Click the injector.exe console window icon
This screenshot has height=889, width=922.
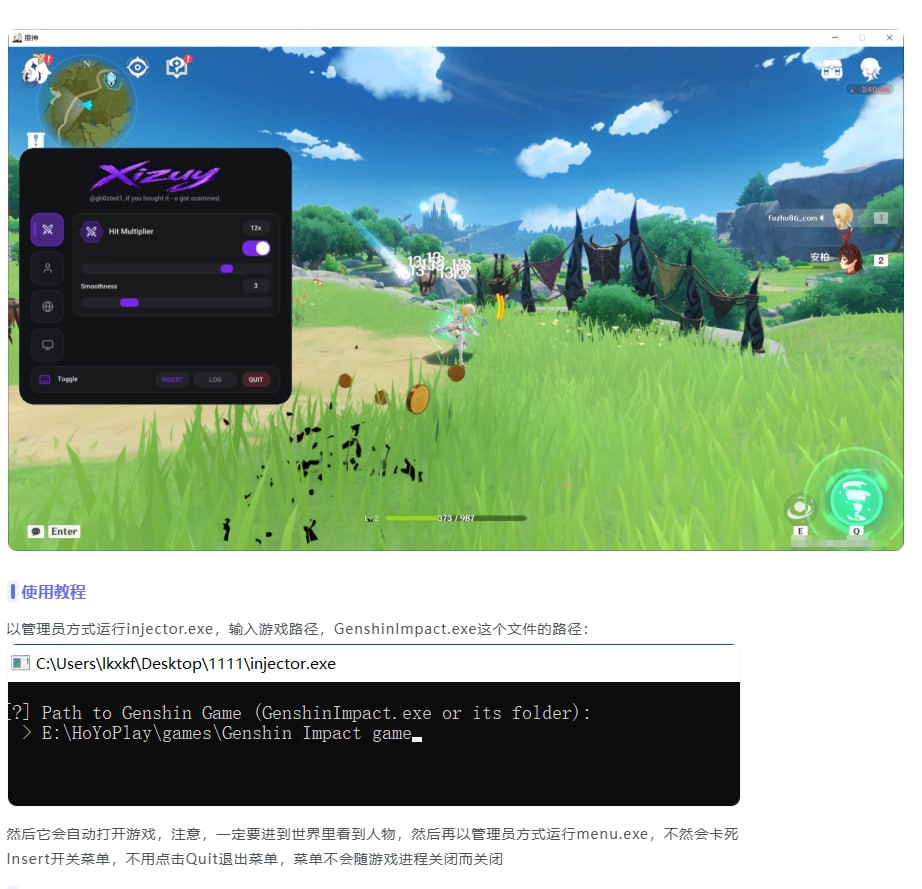coord(20,663)
